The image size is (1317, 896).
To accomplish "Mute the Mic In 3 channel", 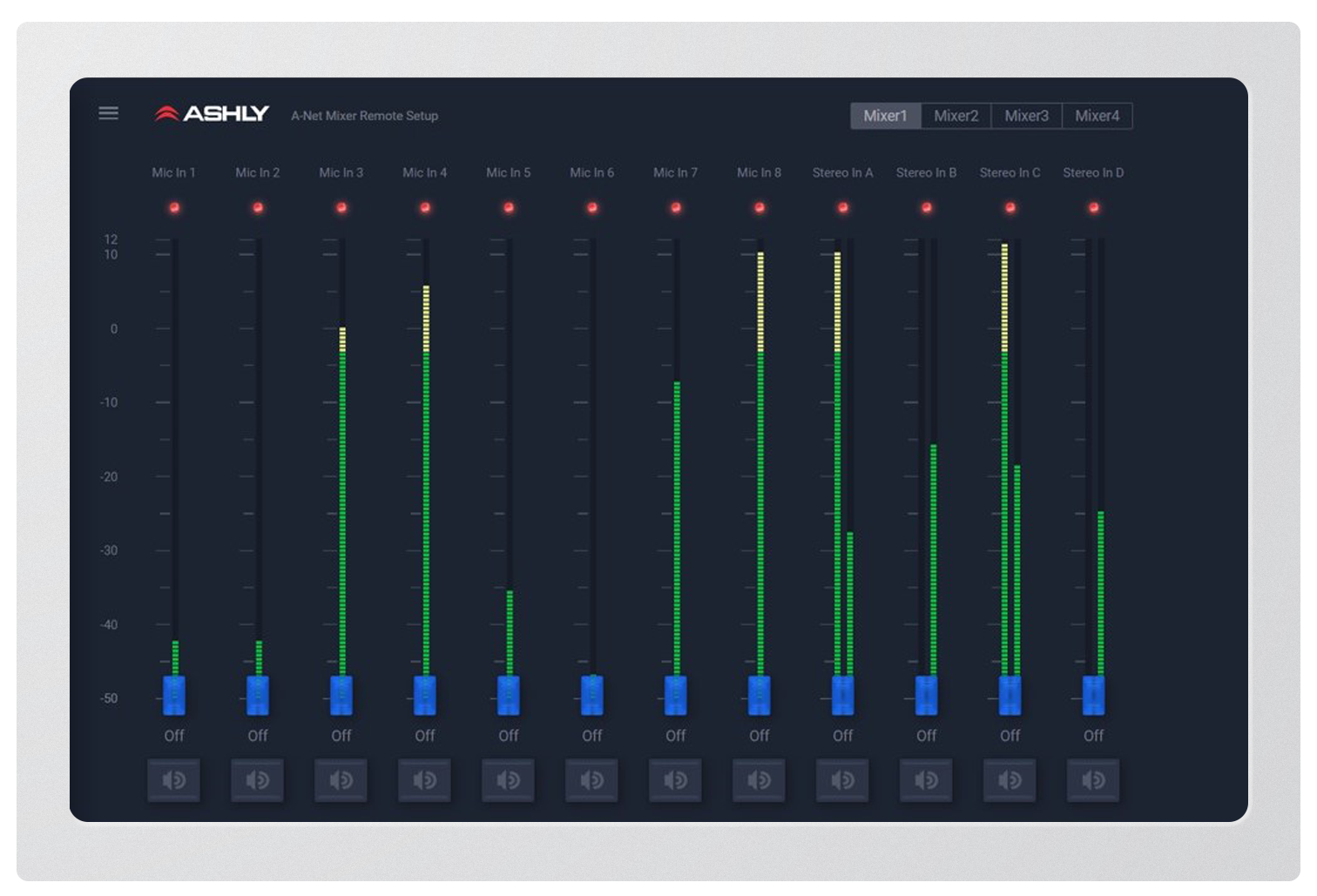I will 341,780.
